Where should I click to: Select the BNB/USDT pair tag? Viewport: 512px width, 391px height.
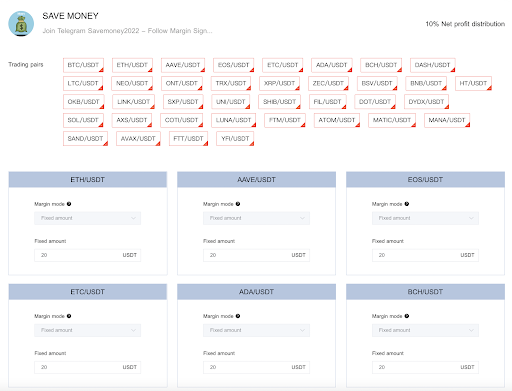426,83
